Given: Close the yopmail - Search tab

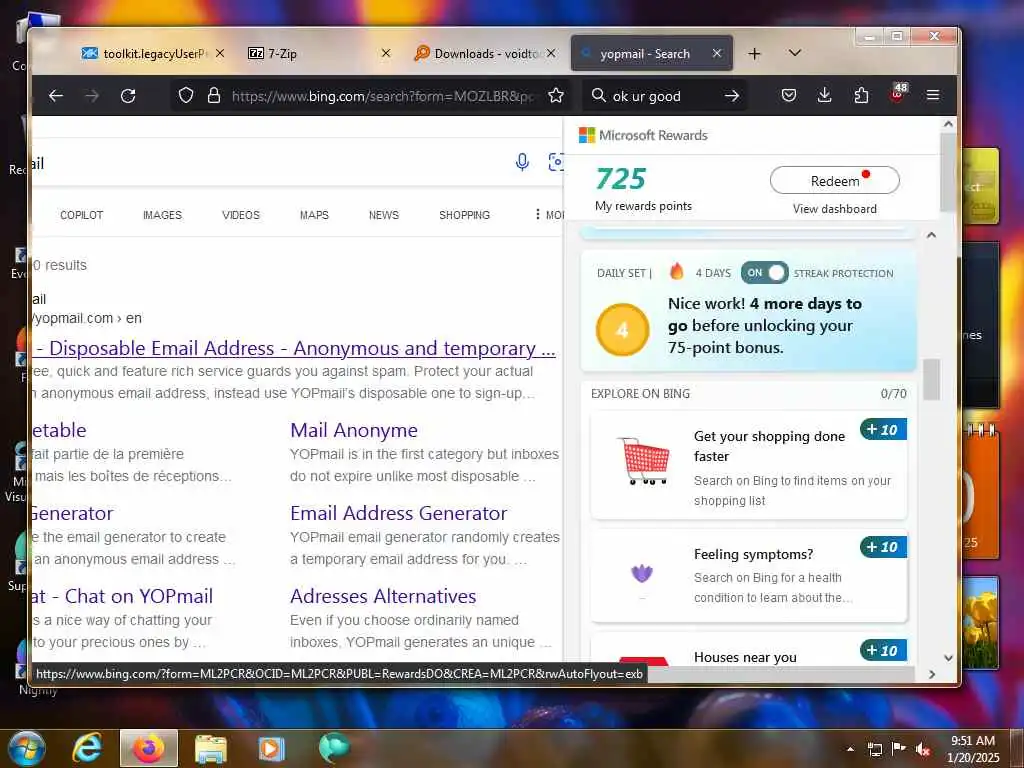Looking at the screenshot, I should point(716,54).
